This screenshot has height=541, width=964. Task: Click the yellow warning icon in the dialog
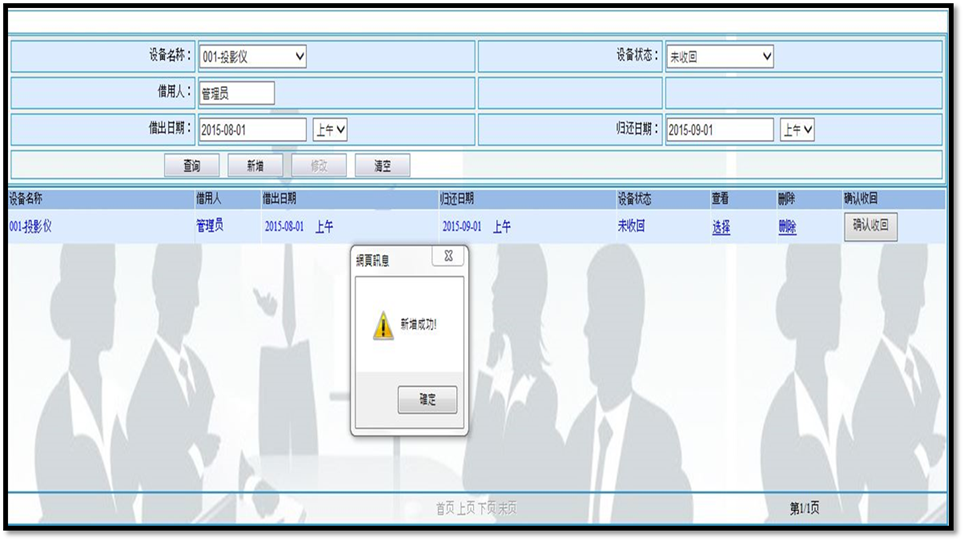tap(383, 326)
